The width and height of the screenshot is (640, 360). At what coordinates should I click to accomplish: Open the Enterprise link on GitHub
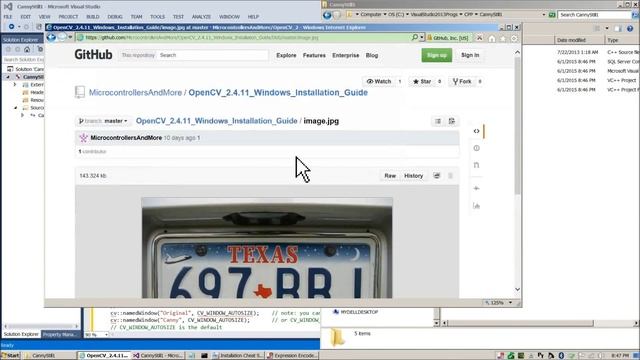click(346, 55)
